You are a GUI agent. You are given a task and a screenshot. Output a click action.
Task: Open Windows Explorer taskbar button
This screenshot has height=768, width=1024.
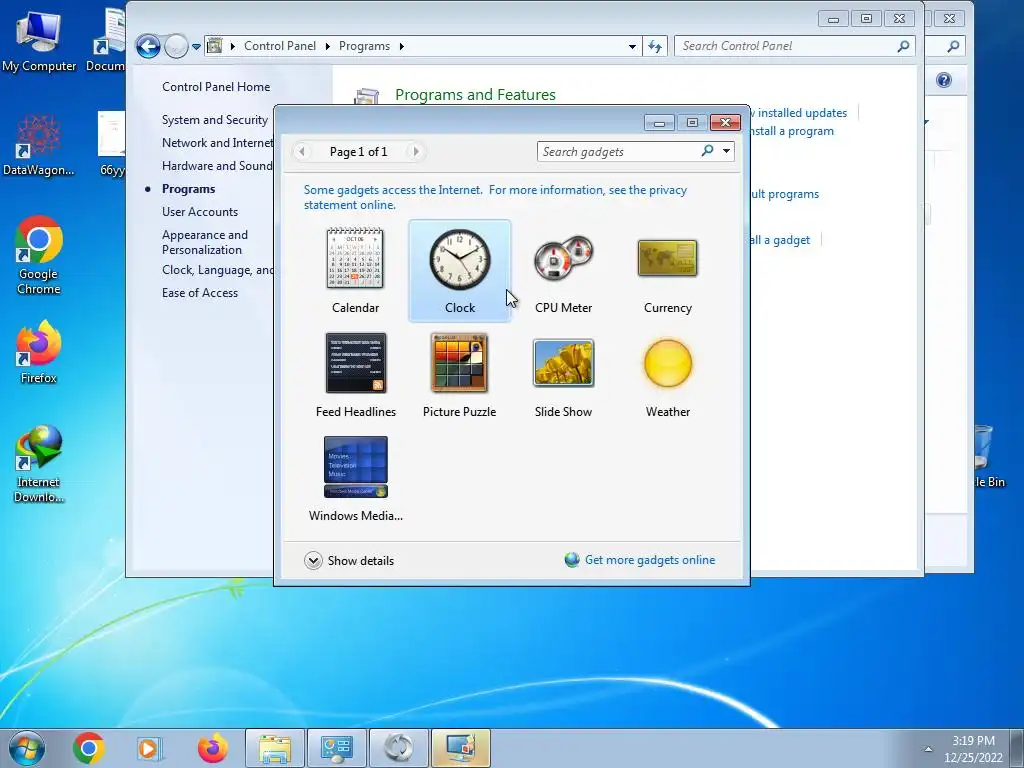[275, 748]
